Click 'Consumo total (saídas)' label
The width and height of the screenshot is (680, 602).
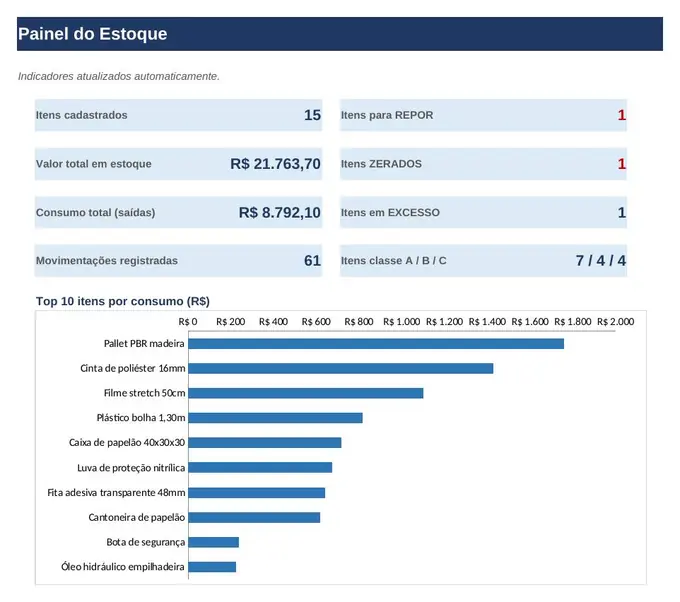pos(95,213)
